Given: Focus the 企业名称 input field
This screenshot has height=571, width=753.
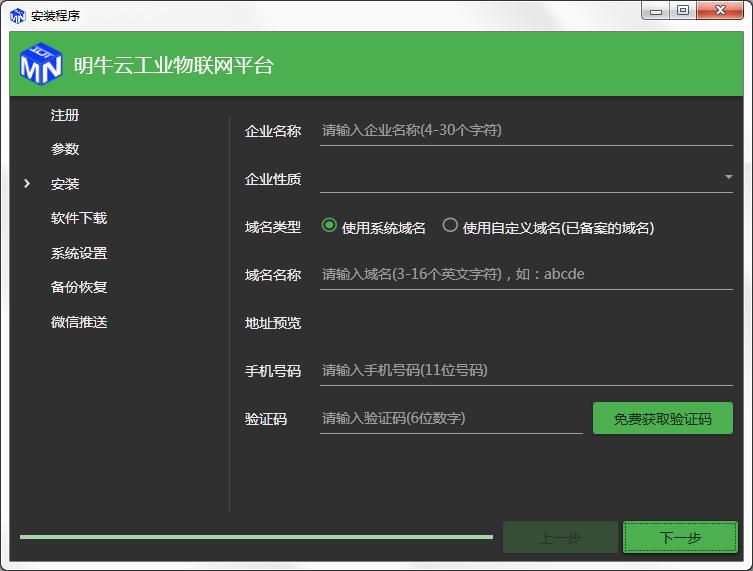Looking at the screenshot, I should tap(526, 131).
